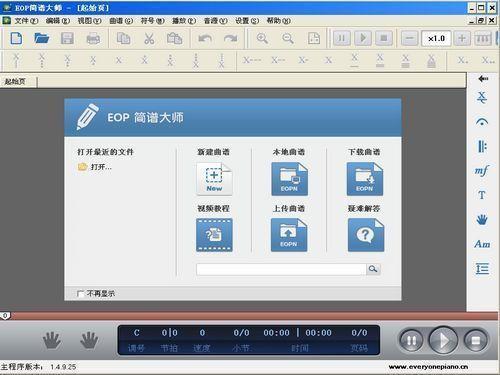
Task: Open the 设置 Settings menu
Action: (247, 21)
